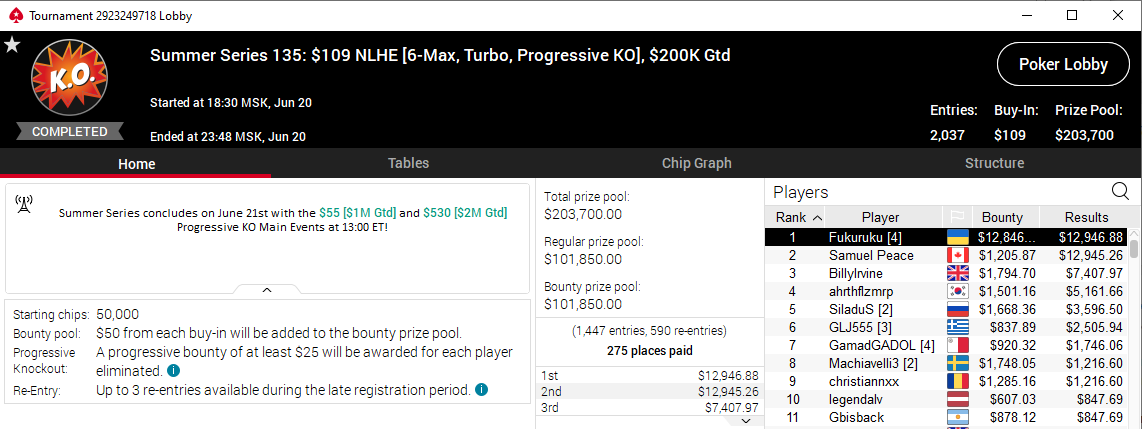
Task: Sort players by flag column
Action: [x=957, y=217]
